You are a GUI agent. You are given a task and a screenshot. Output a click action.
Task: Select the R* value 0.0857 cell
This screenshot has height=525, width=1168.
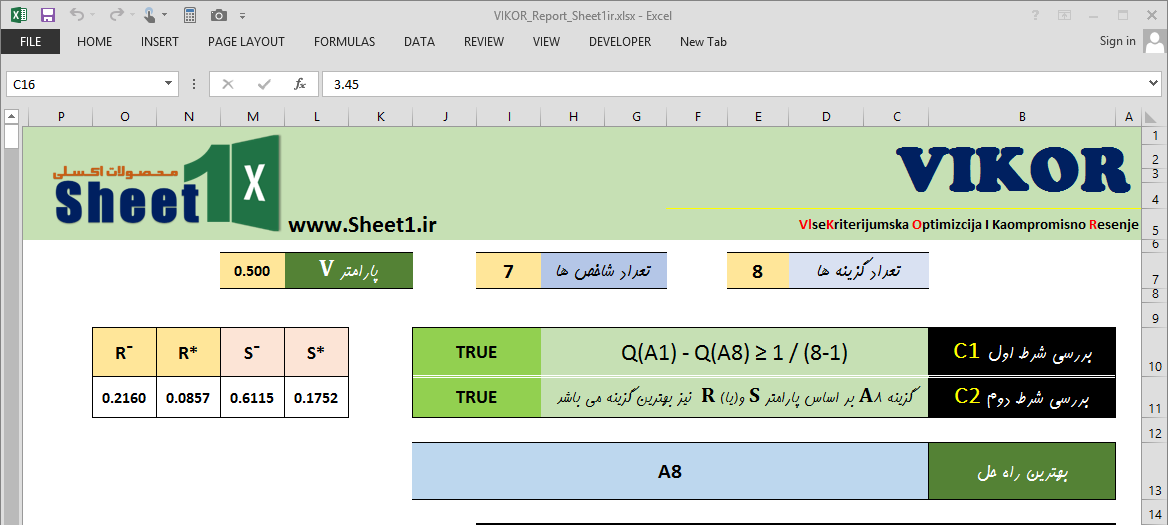[x=188, y=398]
